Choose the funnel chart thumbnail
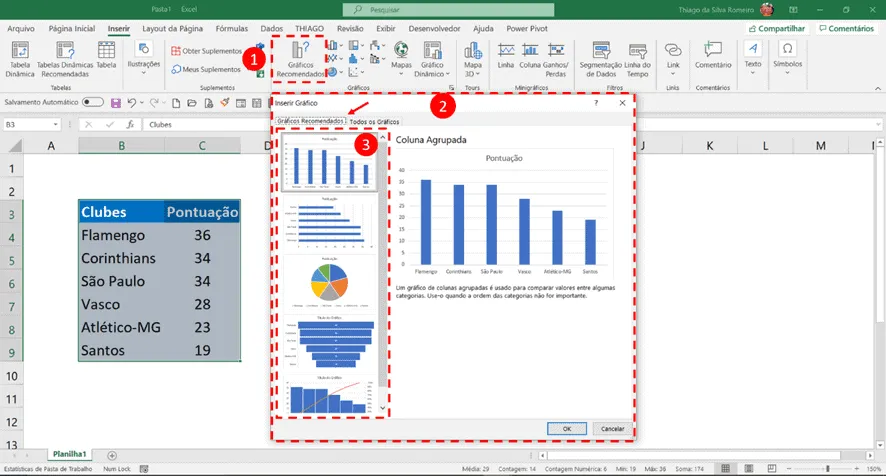The image size is (886, 476). point(329,342)
